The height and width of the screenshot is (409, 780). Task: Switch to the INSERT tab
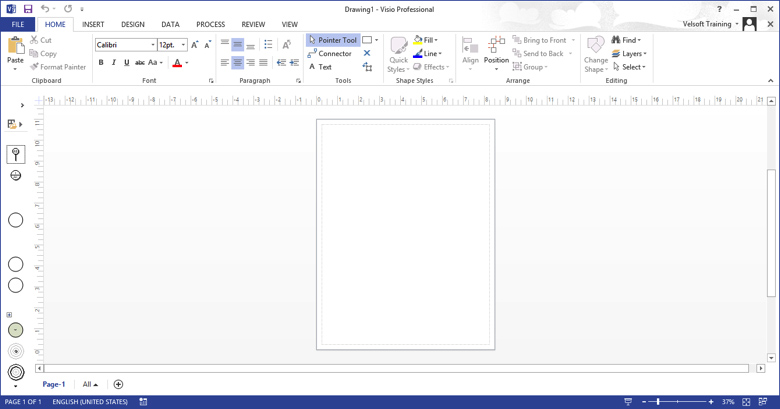coord(93,24)
